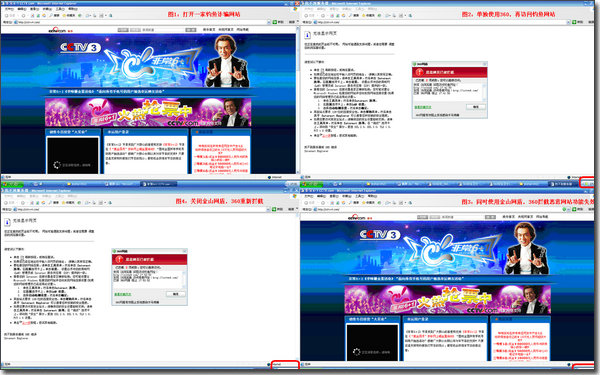600x375 pixels.
Task: Click search input on Figure 3 CCTV page
Action: point(463,217)
